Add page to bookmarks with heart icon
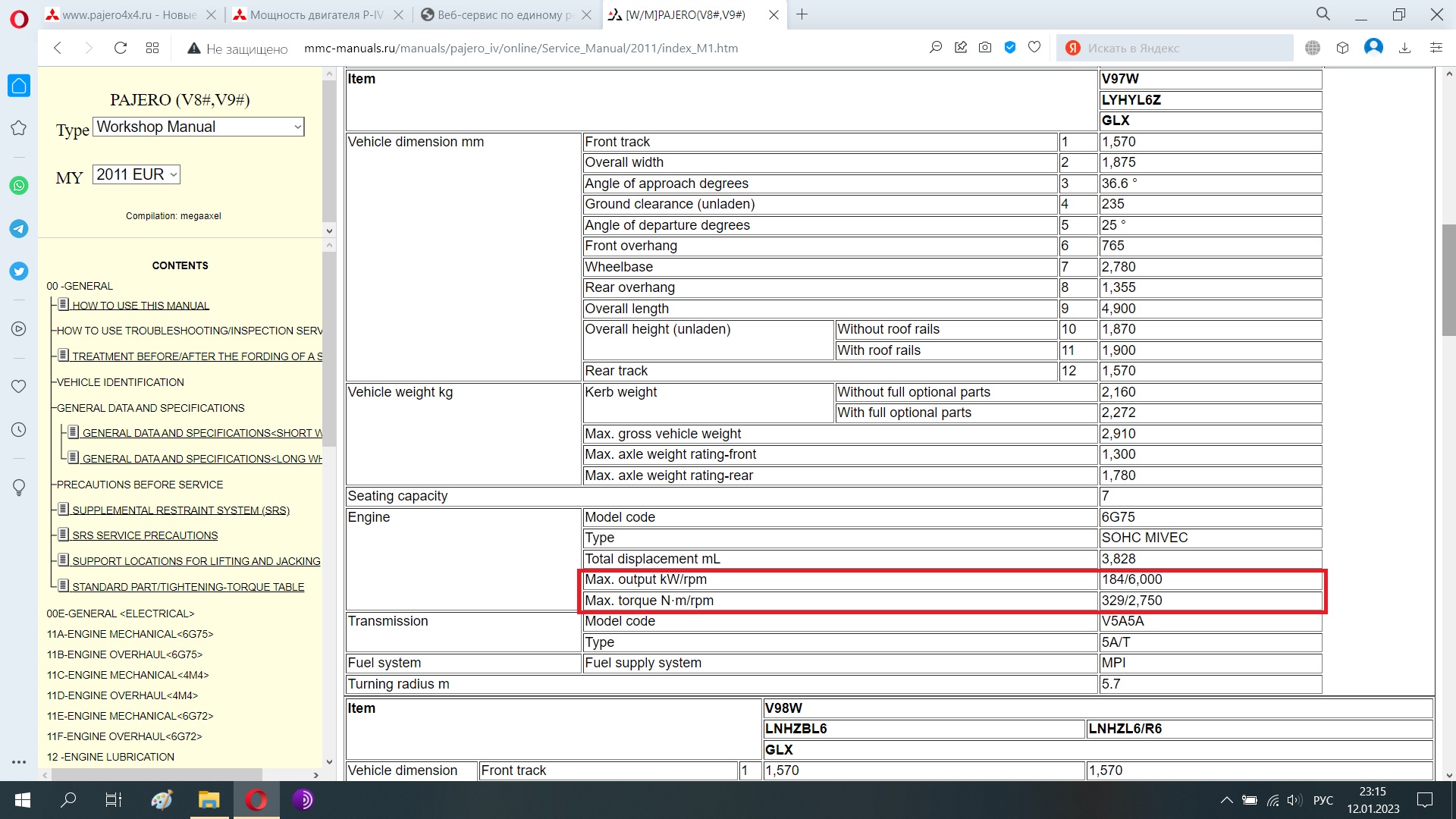Image resolution: width=1456 pixels, height=819 pixels. pos(1034,48)
